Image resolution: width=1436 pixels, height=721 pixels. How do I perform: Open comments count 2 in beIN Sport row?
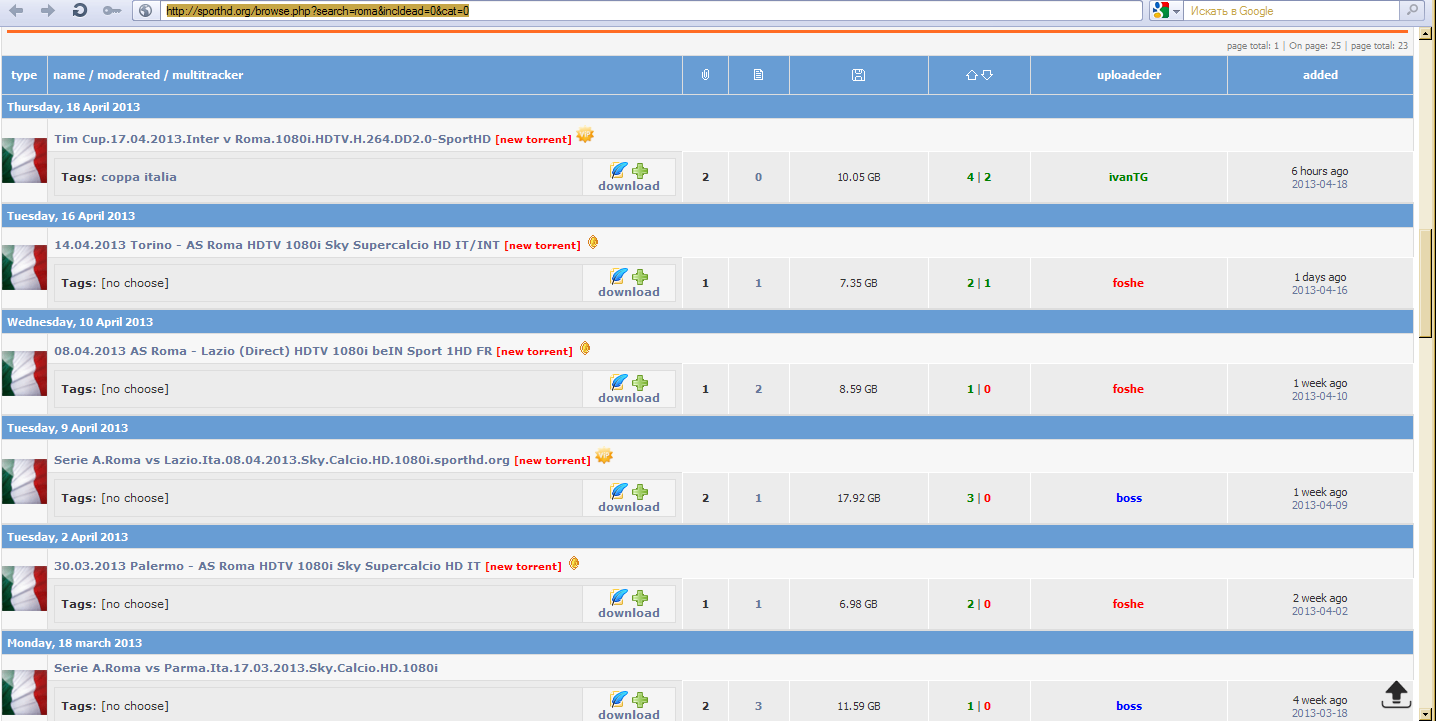(x=758, y=389)
